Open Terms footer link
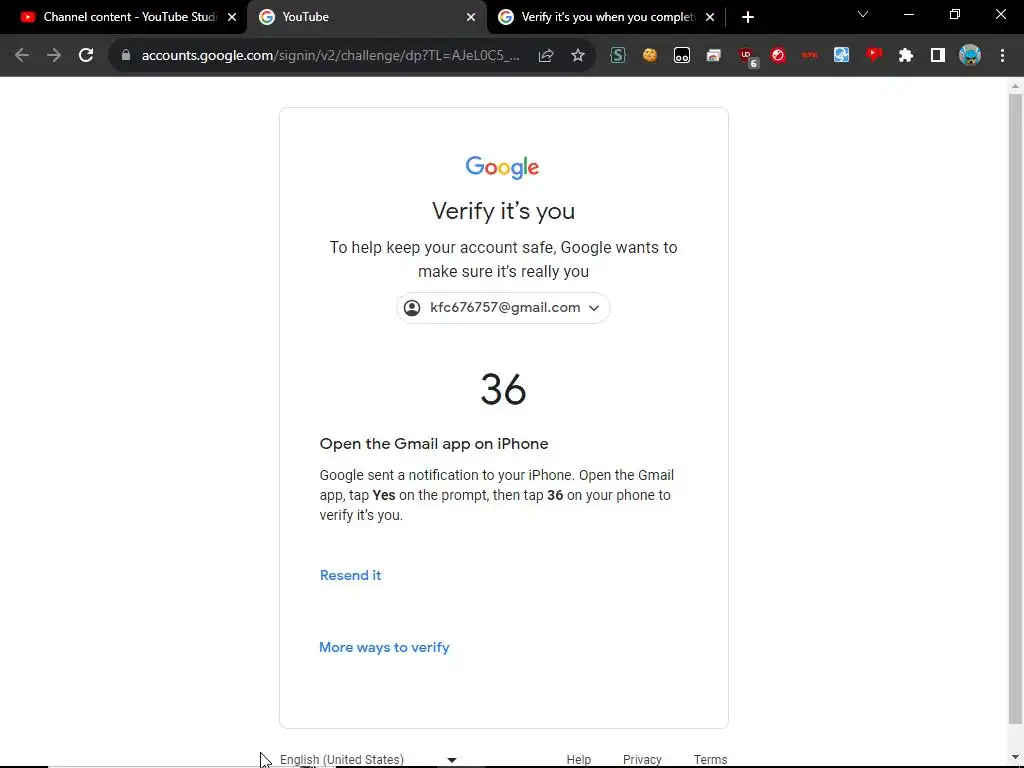 pos(711,760)
